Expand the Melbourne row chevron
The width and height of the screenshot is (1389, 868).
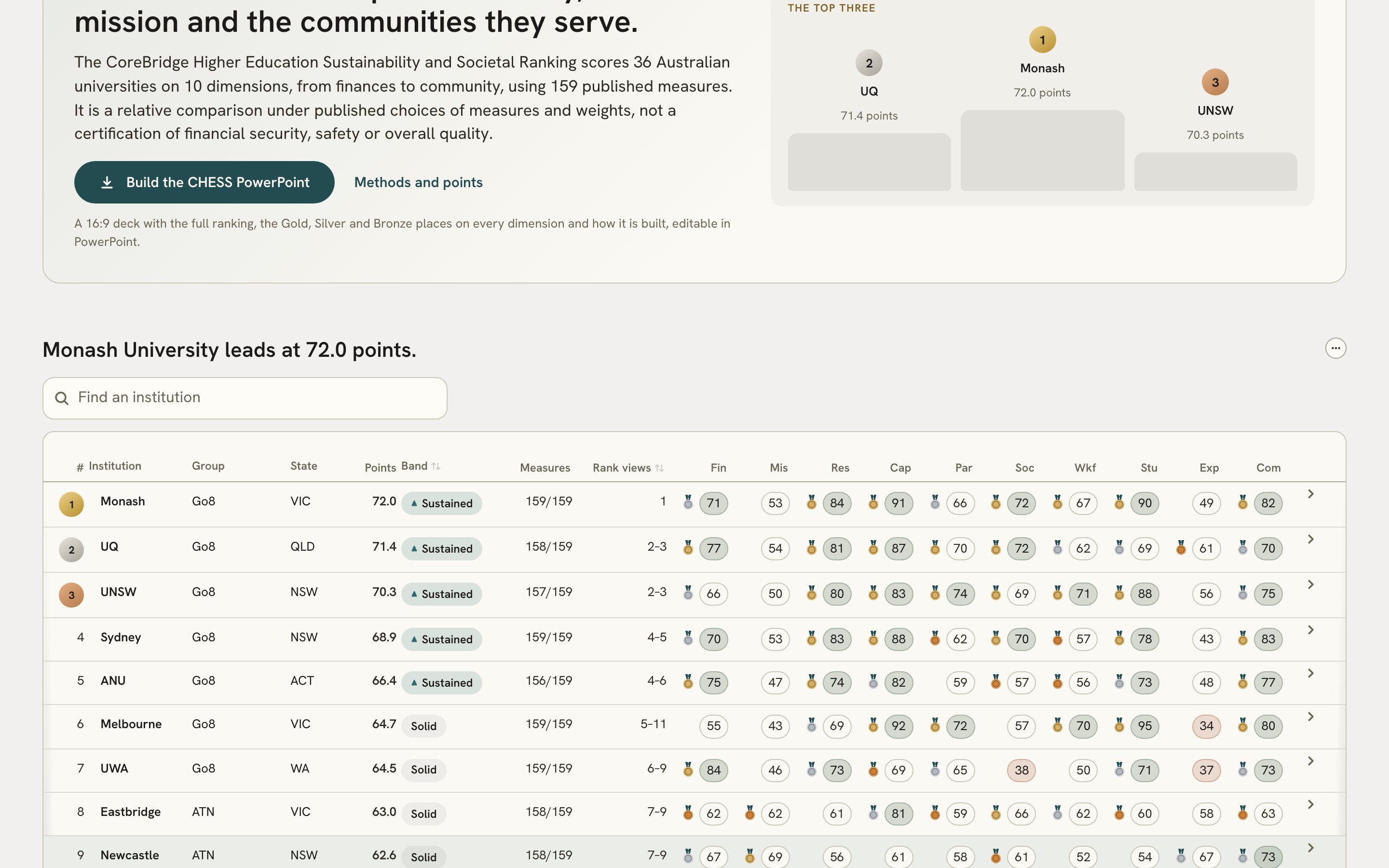pyautogui.click(x=1310, y=717)
